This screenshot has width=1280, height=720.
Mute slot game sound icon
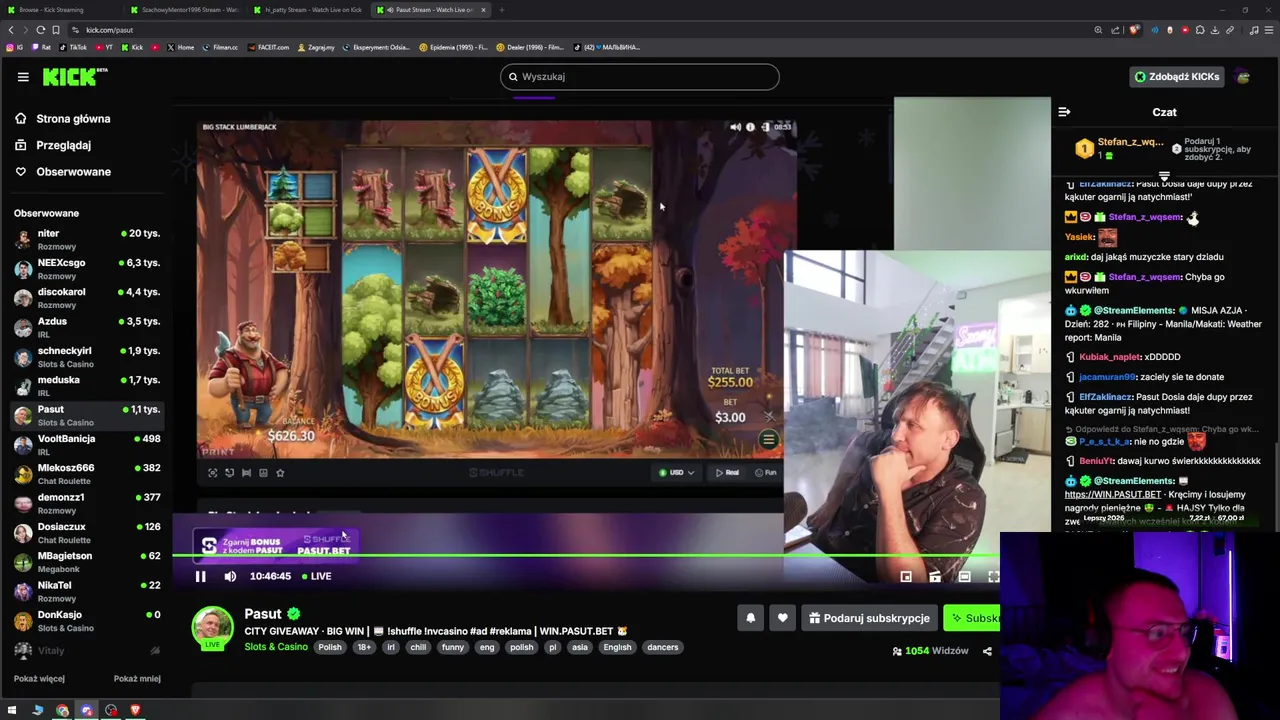[736, 127]
